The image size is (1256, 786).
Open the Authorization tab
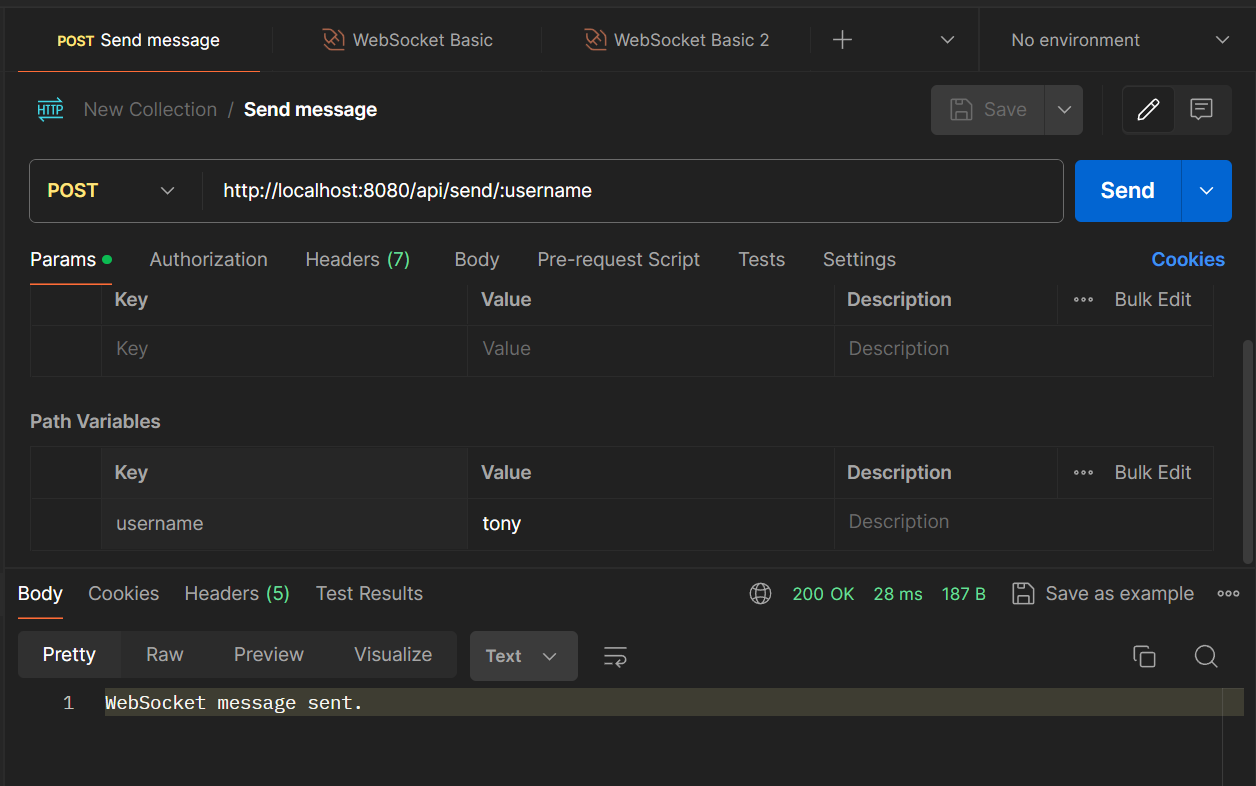coord(208,260)
